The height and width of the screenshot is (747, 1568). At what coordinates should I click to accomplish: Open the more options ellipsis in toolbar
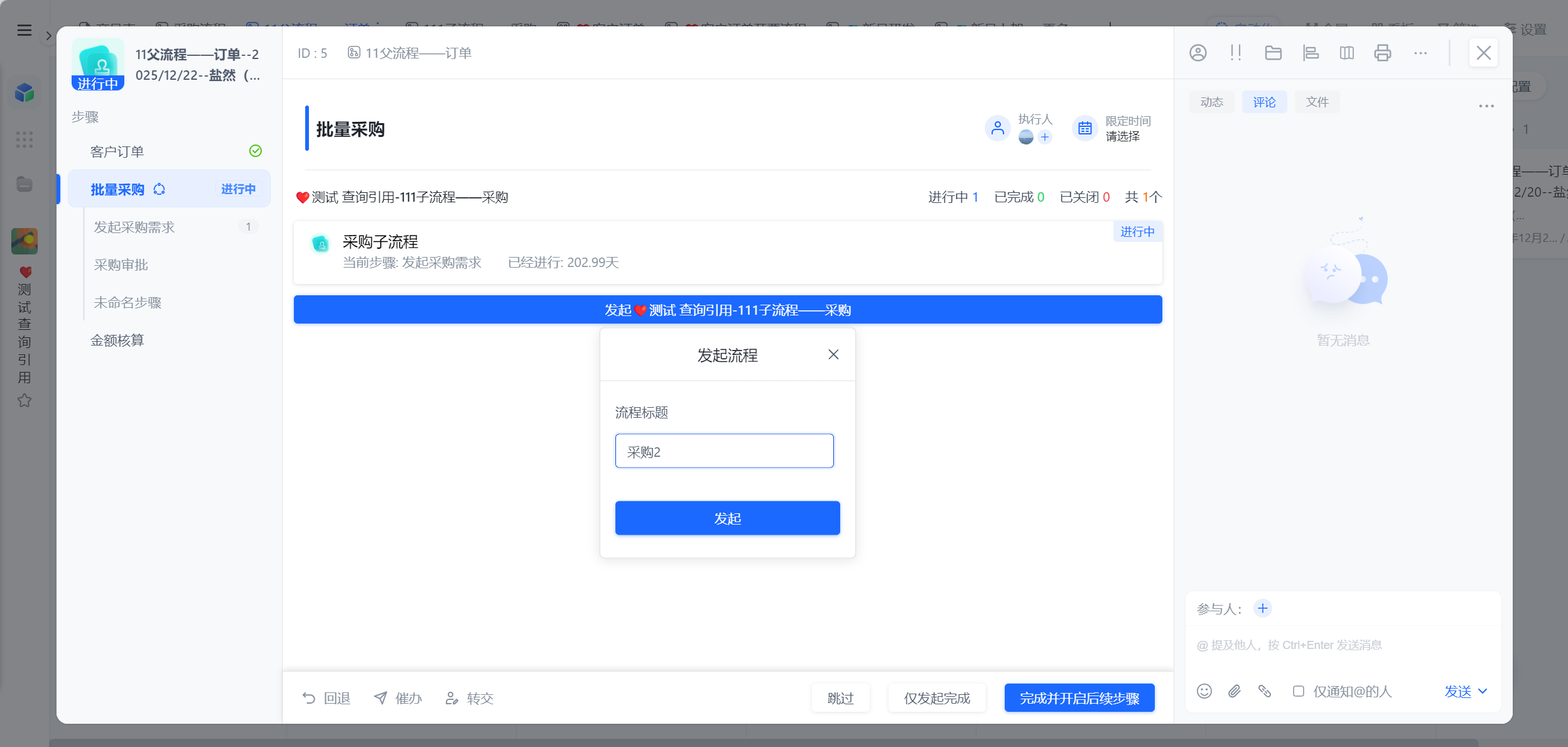[1420, 53]
